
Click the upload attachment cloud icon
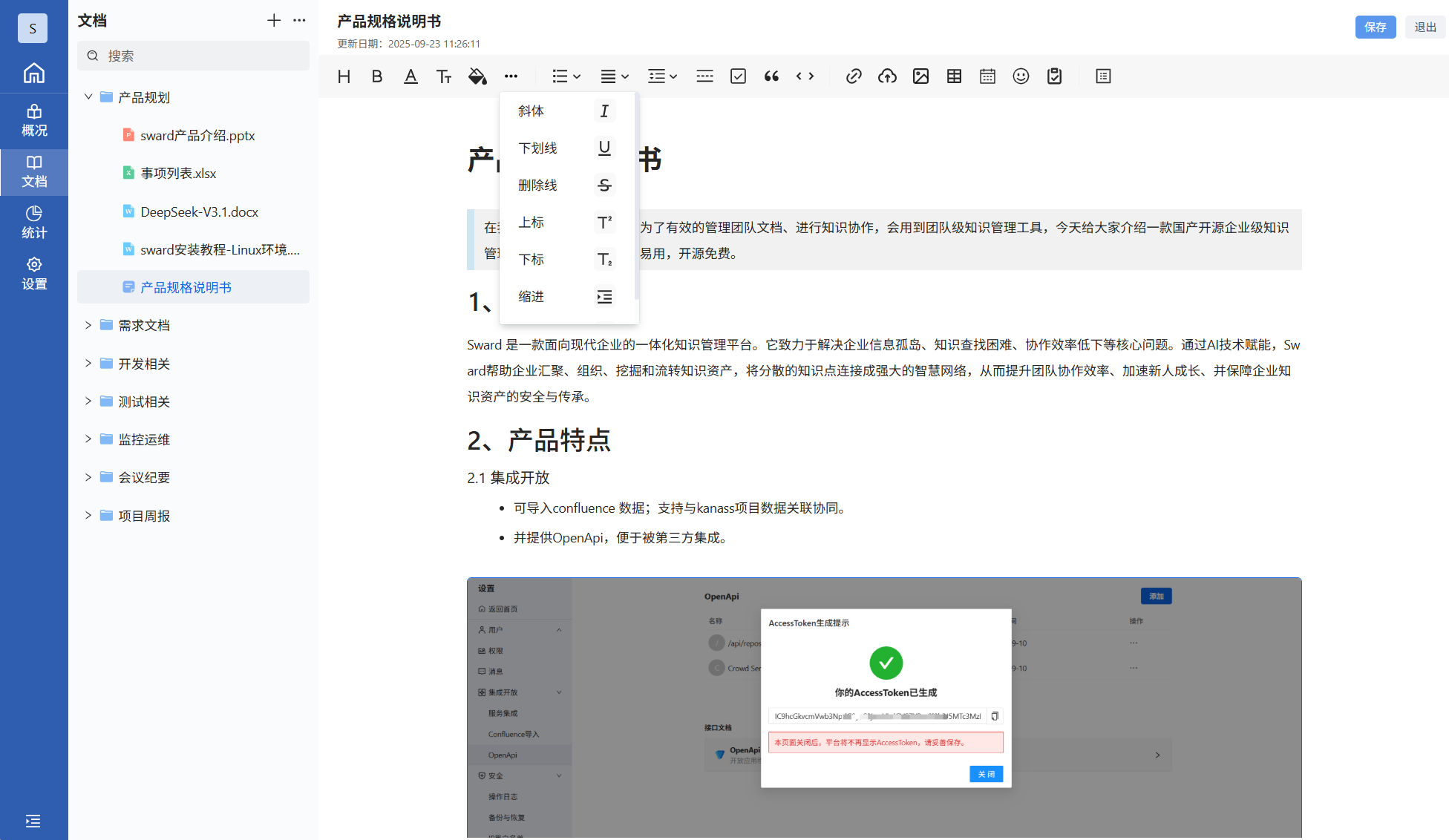point(887,76)
